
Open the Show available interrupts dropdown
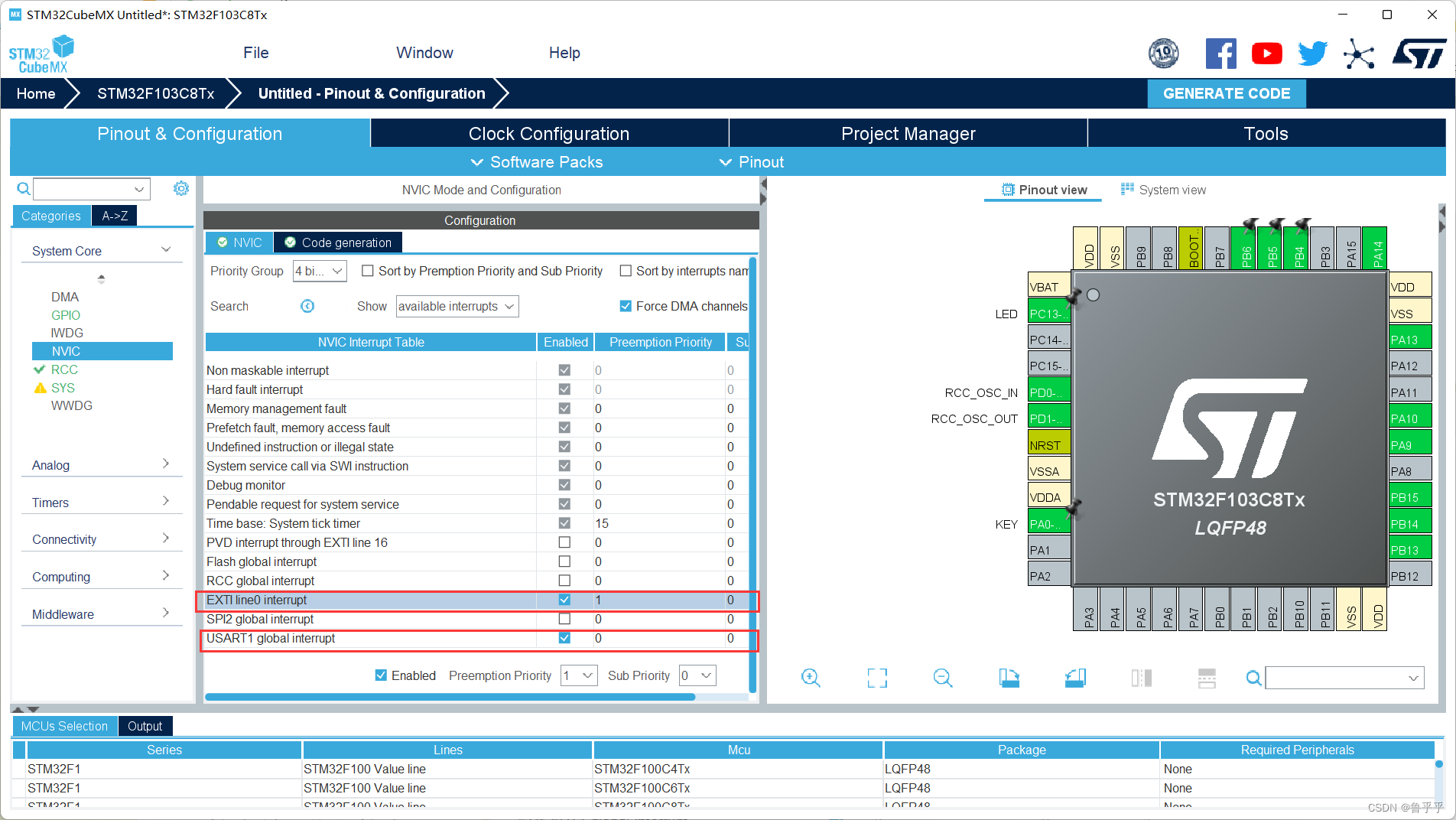point(457,306)
